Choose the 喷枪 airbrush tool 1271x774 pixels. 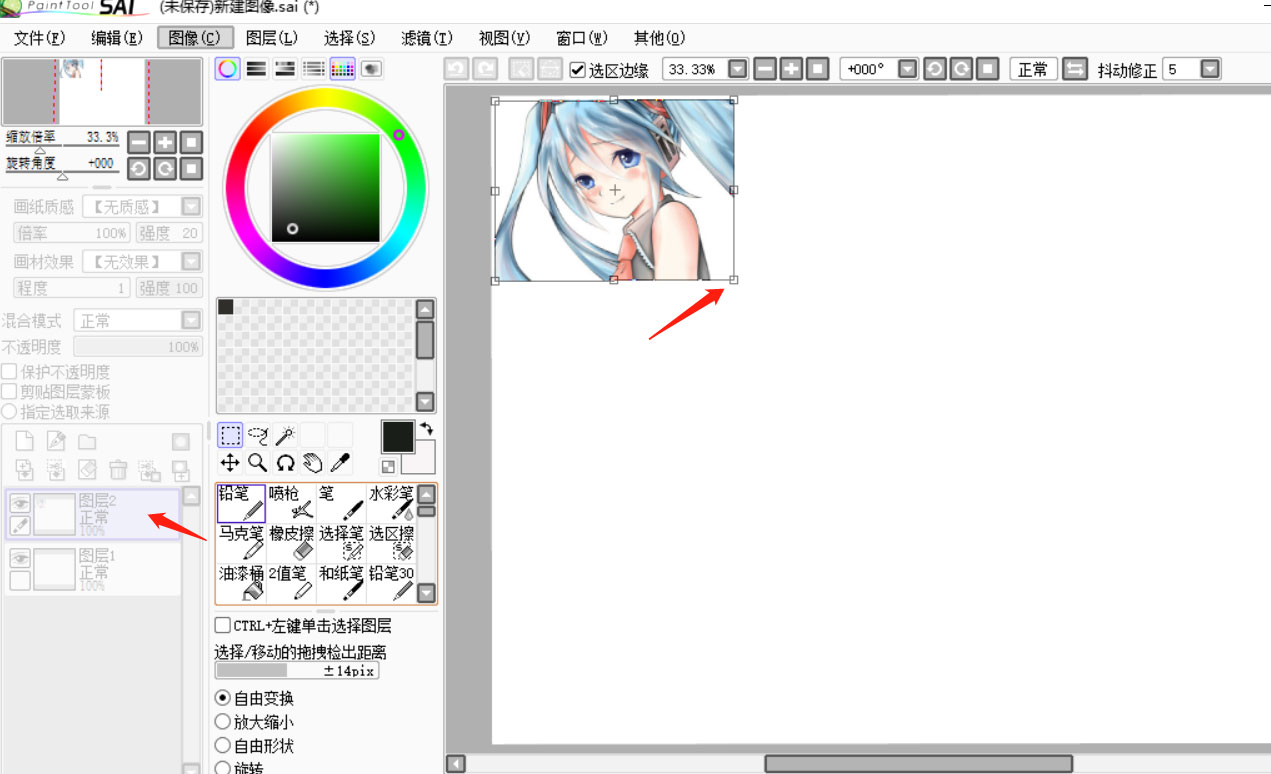291,503
